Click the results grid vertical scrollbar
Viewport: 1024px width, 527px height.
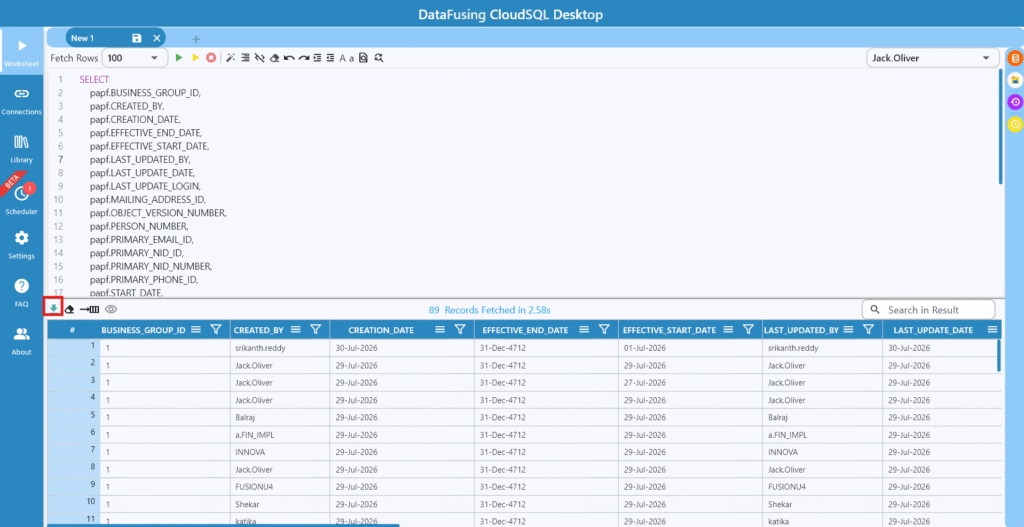pos(999,356)
